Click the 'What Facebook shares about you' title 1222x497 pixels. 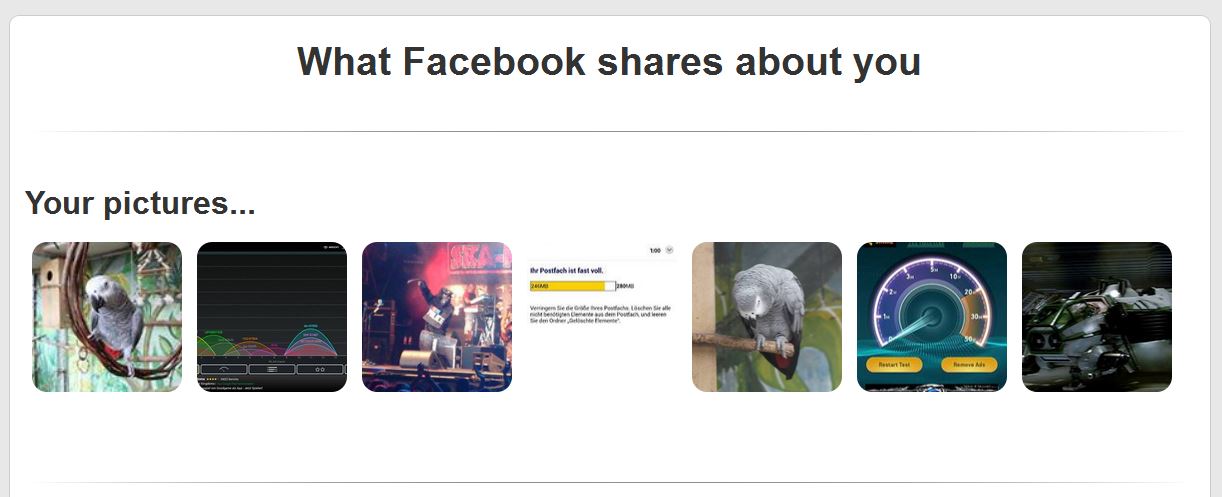point(609,62)
